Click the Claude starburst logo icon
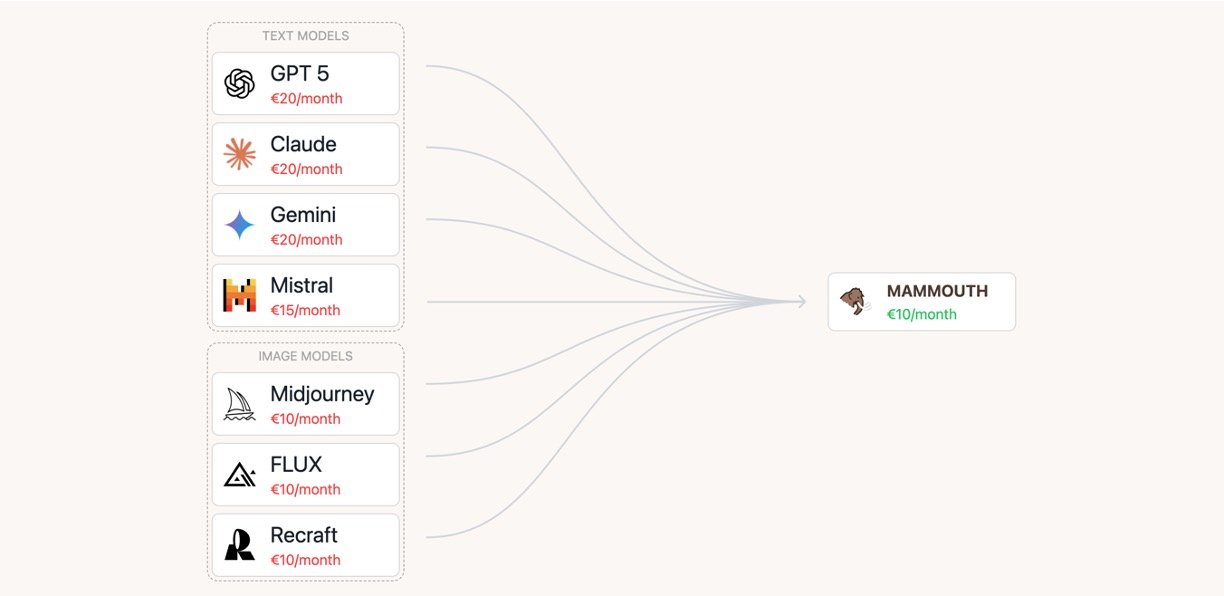Viewport: 1224px width, 596px height. pos(240,154)
